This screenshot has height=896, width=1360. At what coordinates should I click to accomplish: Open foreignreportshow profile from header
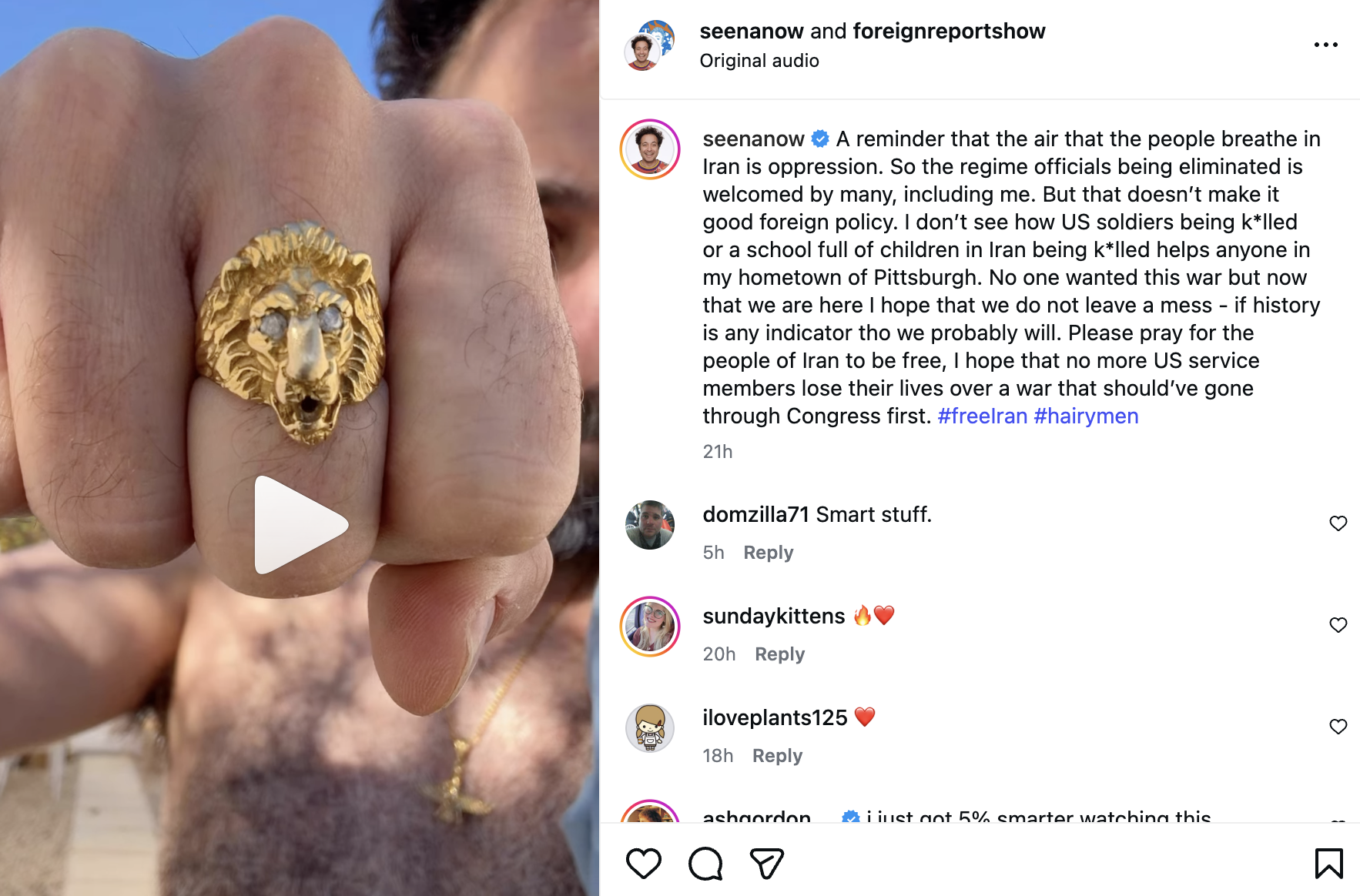949,31
